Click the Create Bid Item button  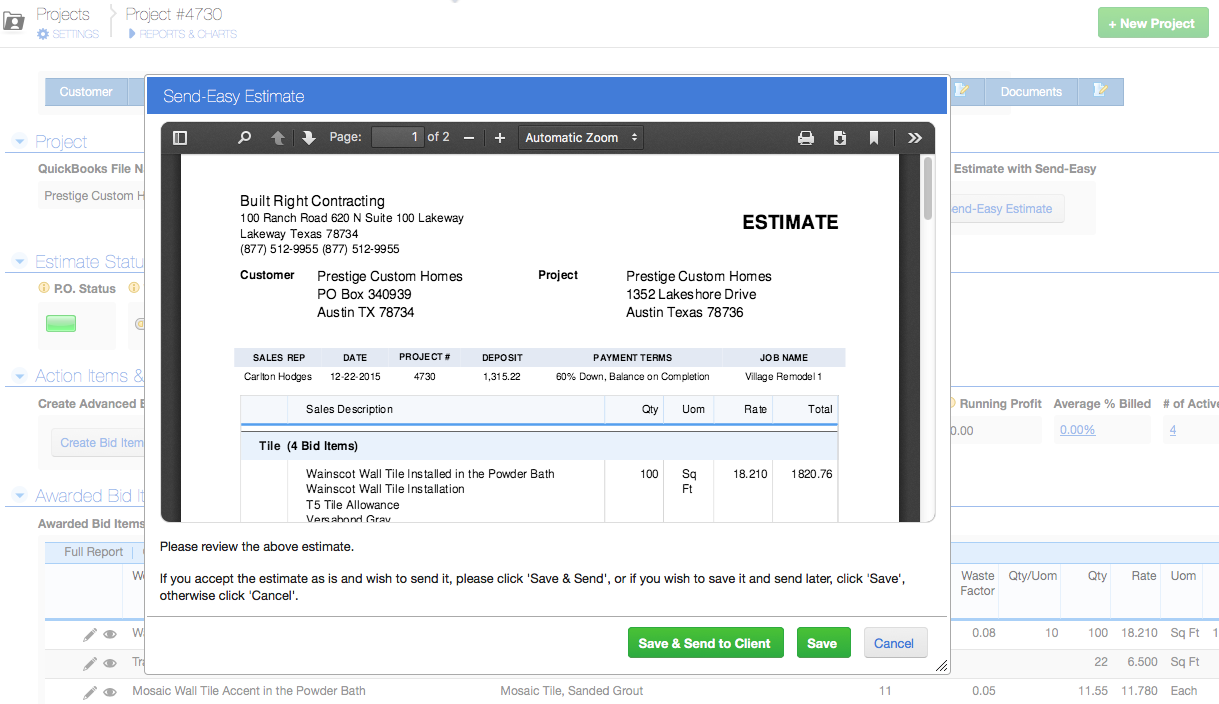(x=98, y=443)
